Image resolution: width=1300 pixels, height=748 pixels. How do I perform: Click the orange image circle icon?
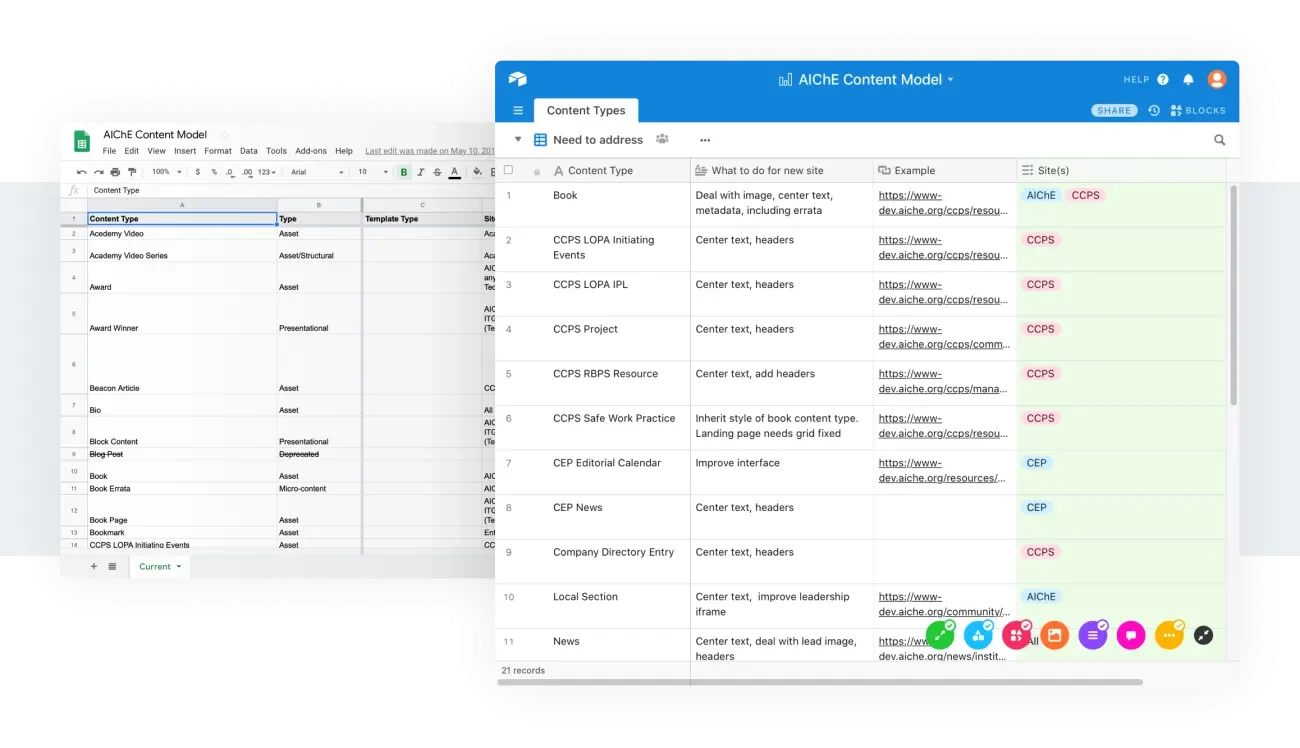tap(1055, 635)
